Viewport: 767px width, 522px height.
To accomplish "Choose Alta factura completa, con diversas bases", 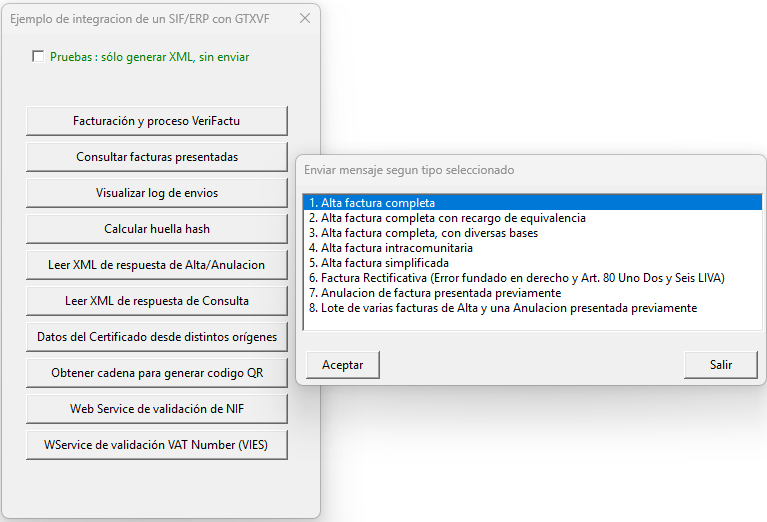I will tap(423, 233).
